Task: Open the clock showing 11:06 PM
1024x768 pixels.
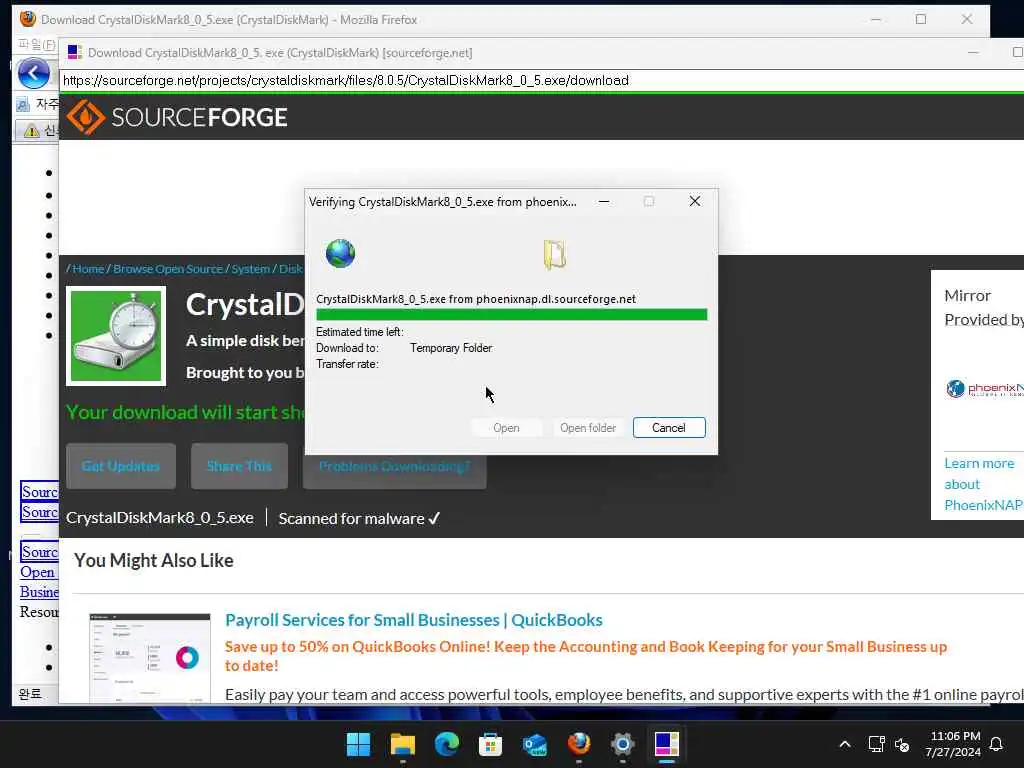Action: pyautogui.click(x=953, y=744)
